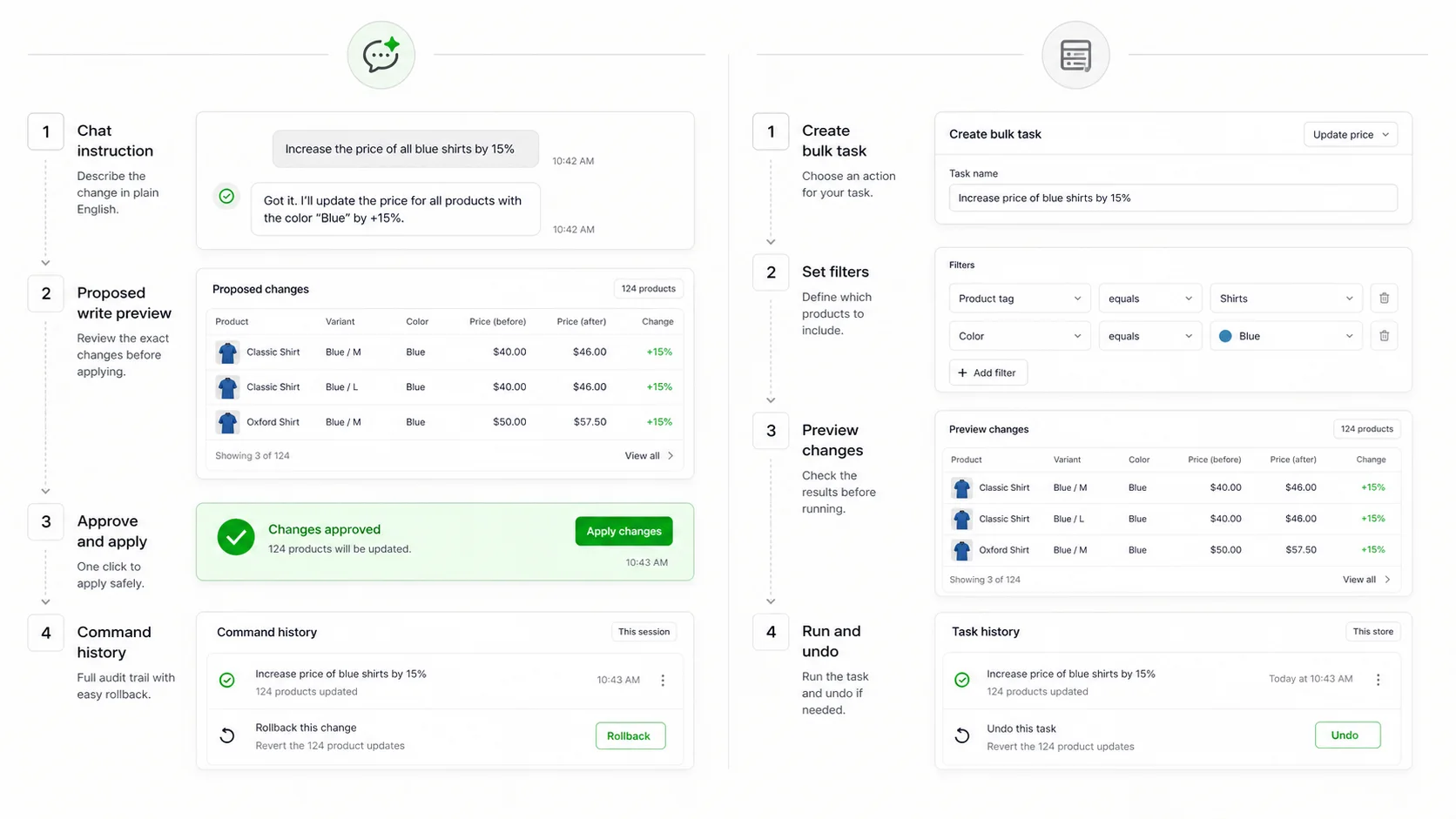Click the Rollback button
This screenshot has height=819, width=1456.
click(630, 735)
